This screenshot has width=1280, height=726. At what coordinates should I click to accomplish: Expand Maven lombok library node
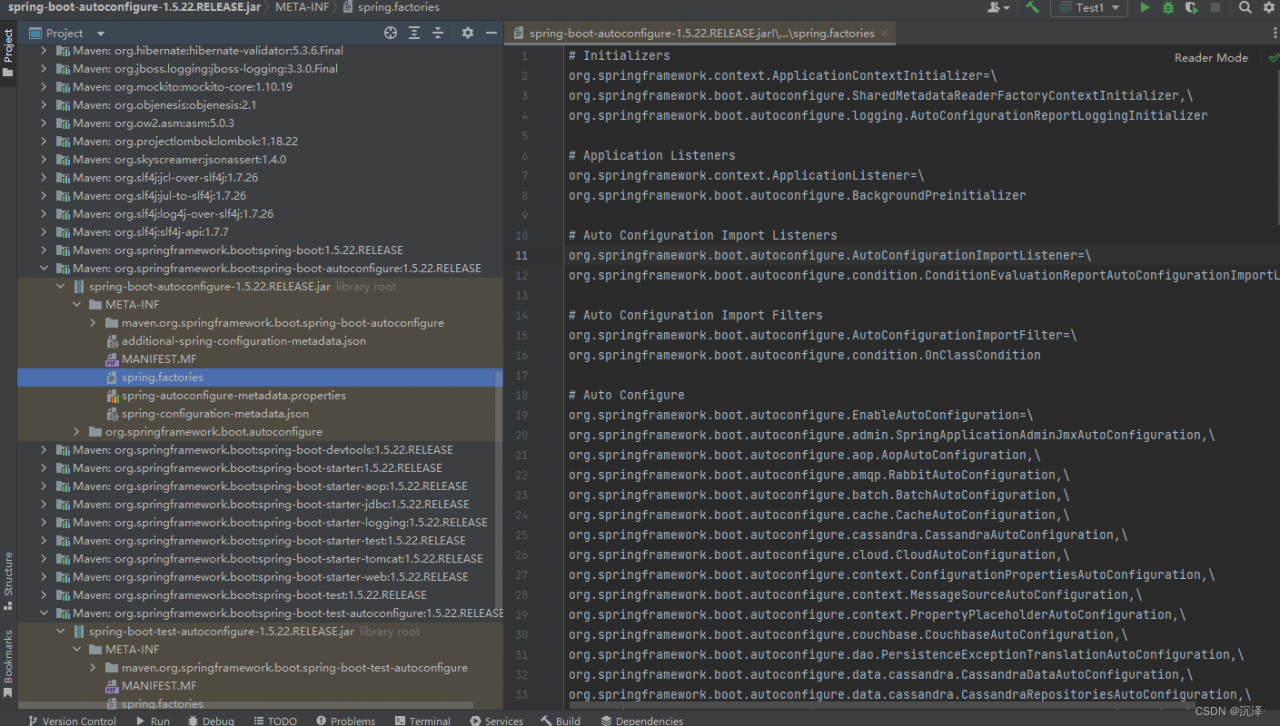tap(44, 141)
